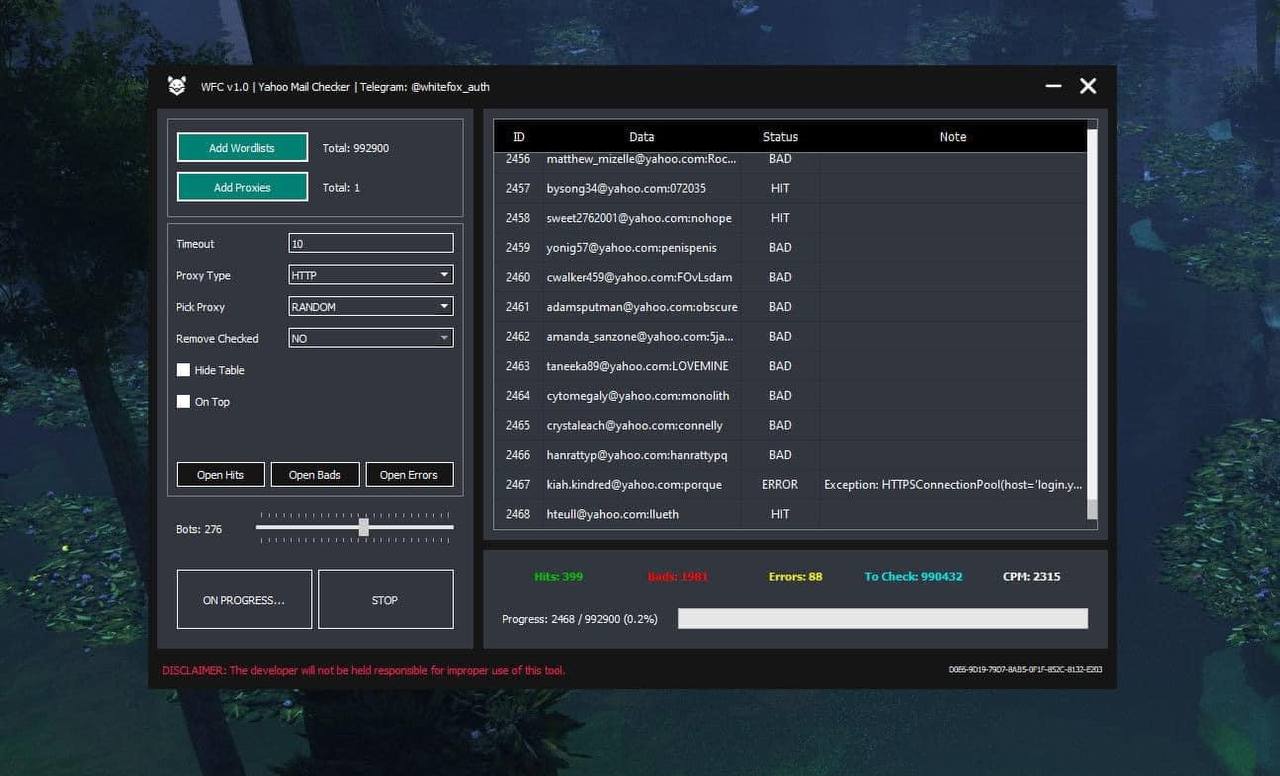Toggle the On Top checkbox
Viewport: 1280px width, 776px height.
pos(183,402)
